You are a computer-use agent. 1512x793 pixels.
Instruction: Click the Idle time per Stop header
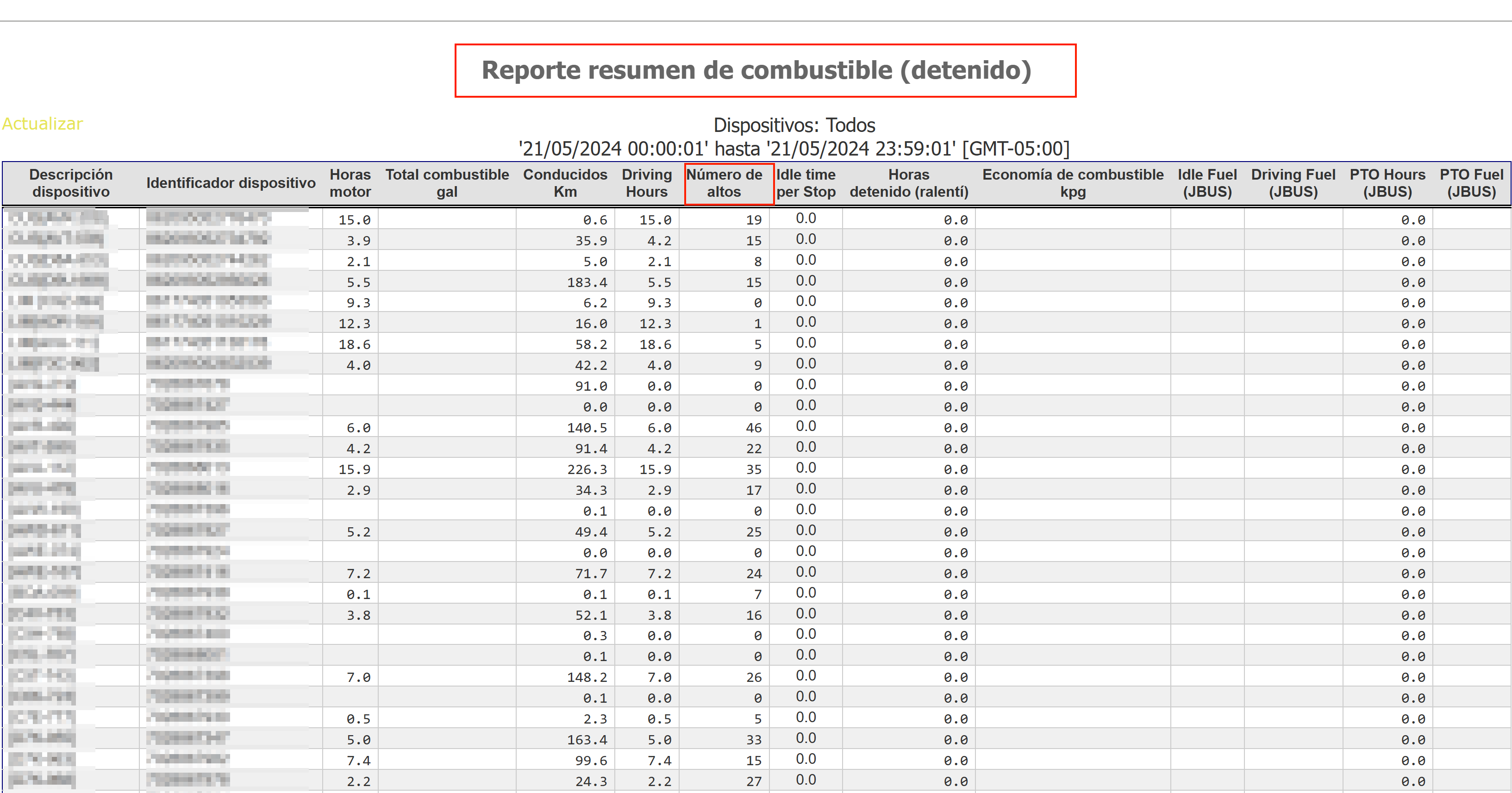pos(806,183)
